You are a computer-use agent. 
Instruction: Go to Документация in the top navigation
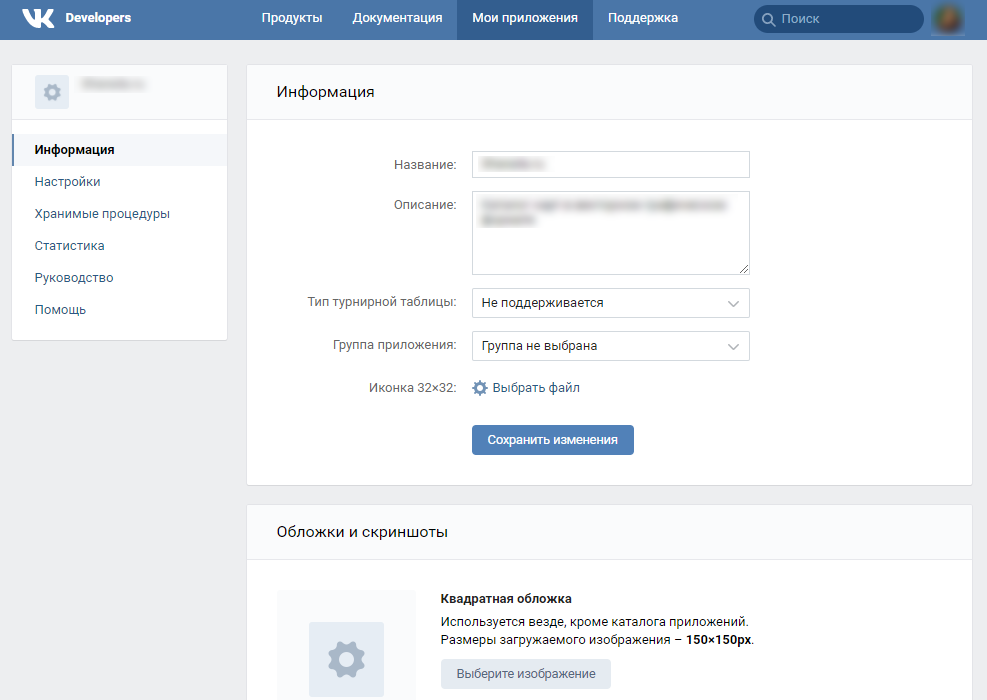point(397,18)
